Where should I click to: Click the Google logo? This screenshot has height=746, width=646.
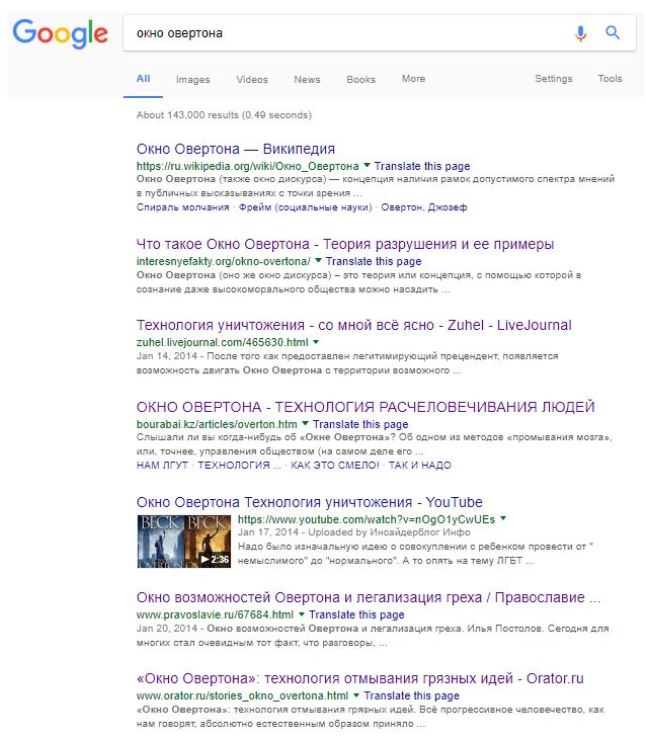point(60,33)
